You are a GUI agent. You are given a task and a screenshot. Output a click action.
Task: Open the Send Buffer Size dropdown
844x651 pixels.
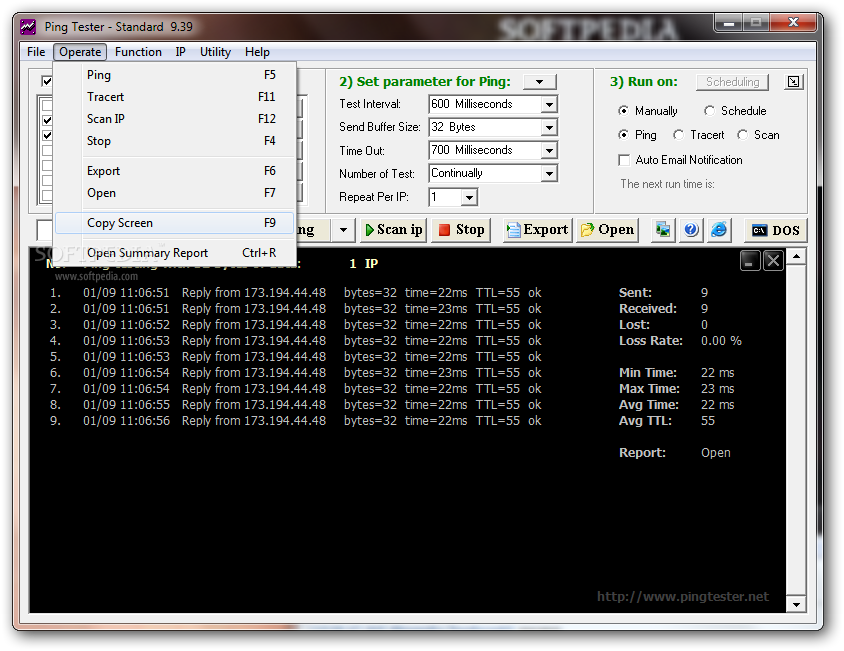549,127
